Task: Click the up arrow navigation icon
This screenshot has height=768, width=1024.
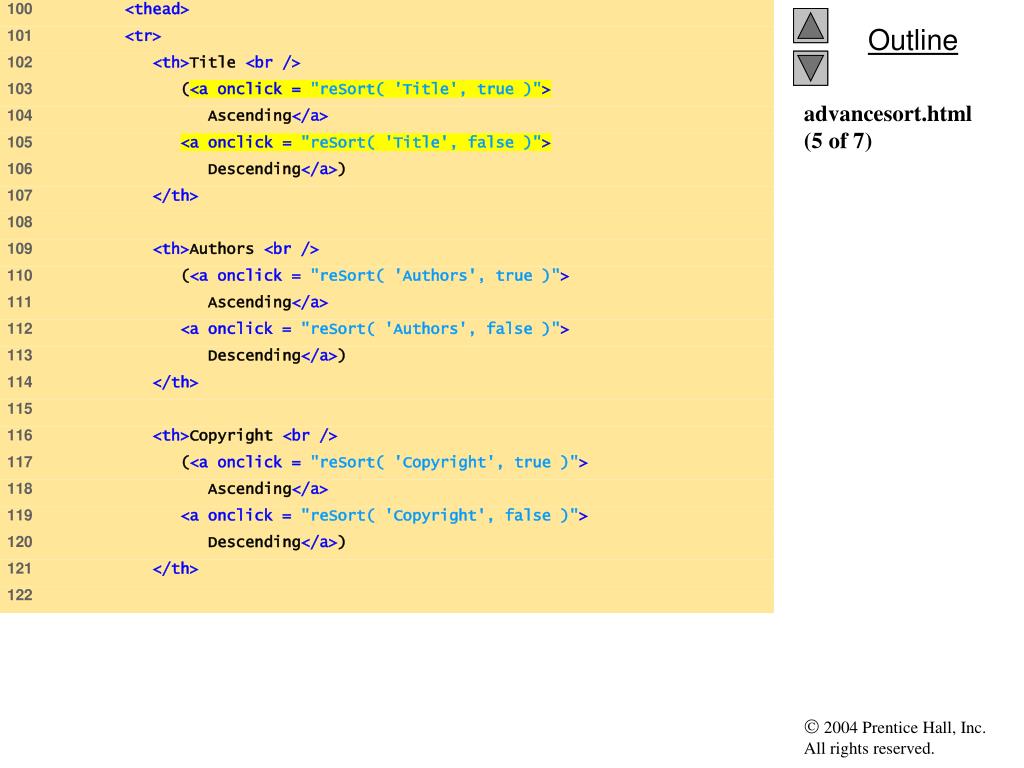Action: coord(810,25)
